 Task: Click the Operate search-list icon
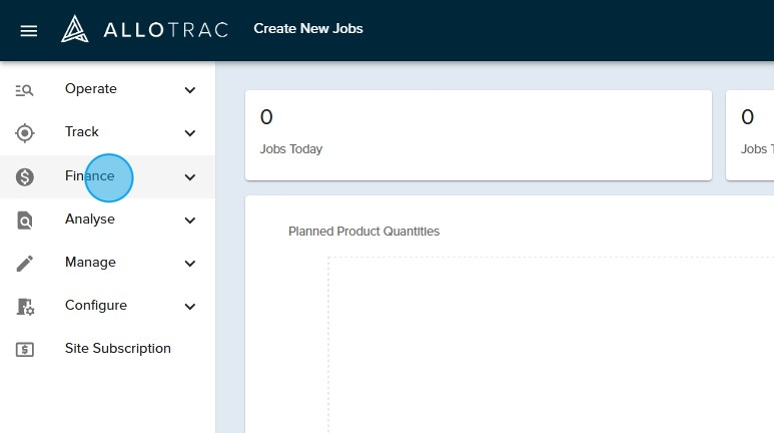[25, 90]
